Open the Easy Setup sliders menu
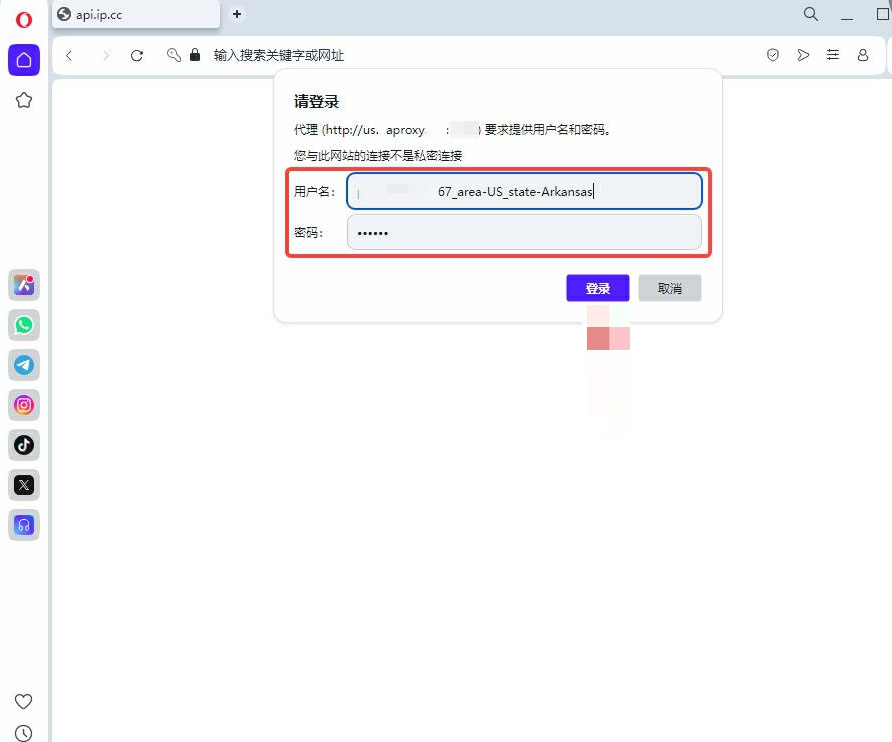 833,55
